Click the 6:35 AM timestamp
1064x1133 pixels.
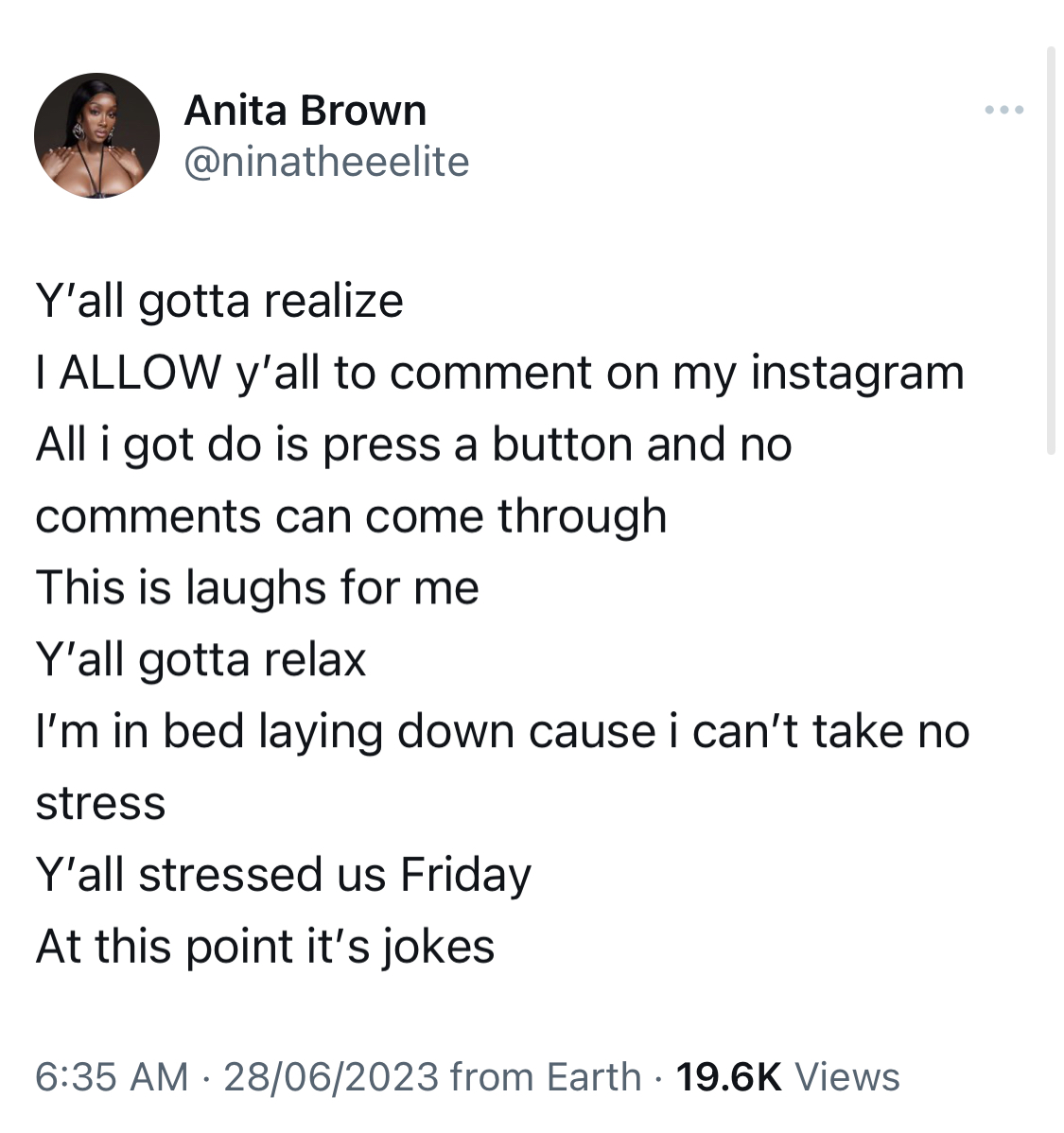pos(112,1076)
